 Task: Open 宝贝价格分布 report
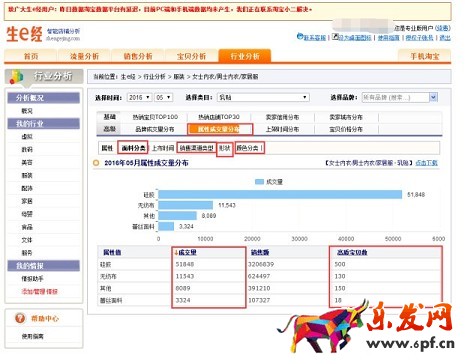346,129
